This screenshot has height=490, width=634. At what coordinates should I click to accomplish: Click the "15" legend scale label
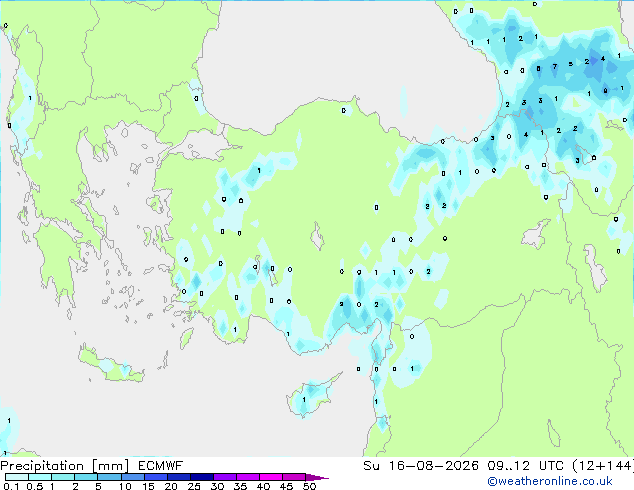click(148, 486)
